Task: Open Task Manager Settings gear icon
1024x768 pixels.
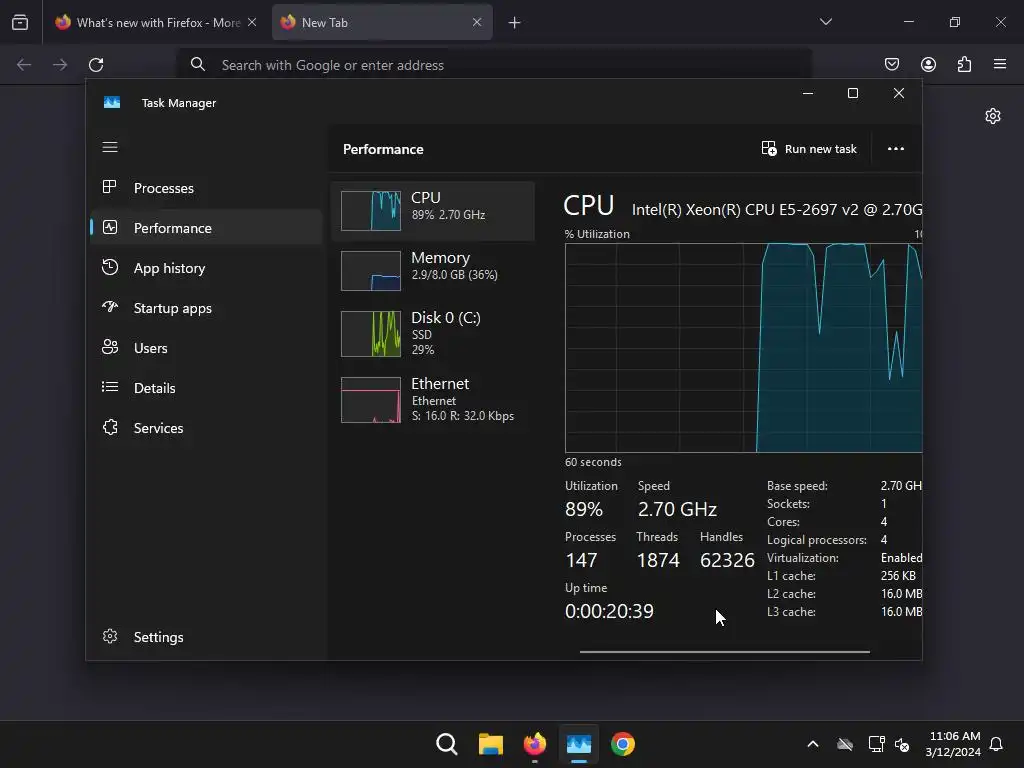Action: [x=110, y=636]
